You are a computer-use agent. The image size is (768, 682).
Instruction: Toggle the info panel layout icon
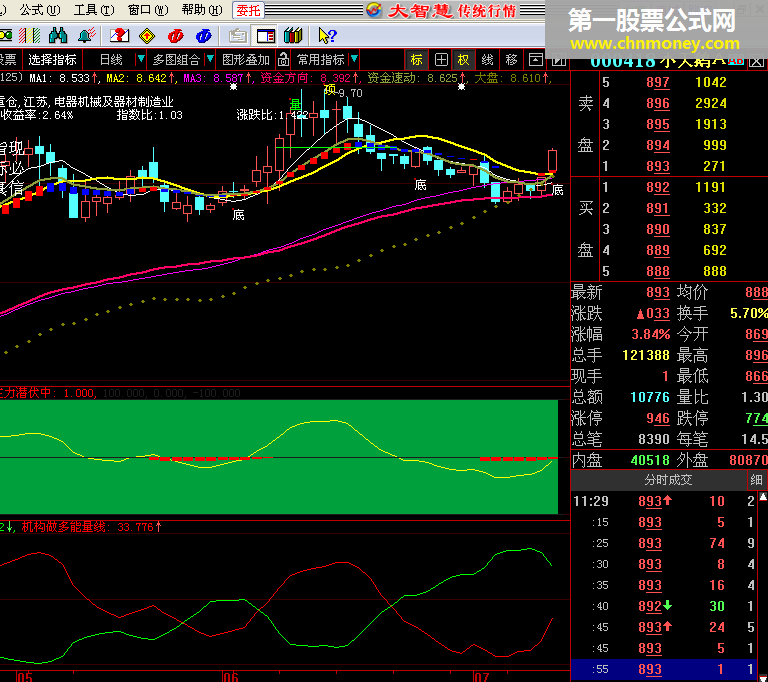pos(265,35)
